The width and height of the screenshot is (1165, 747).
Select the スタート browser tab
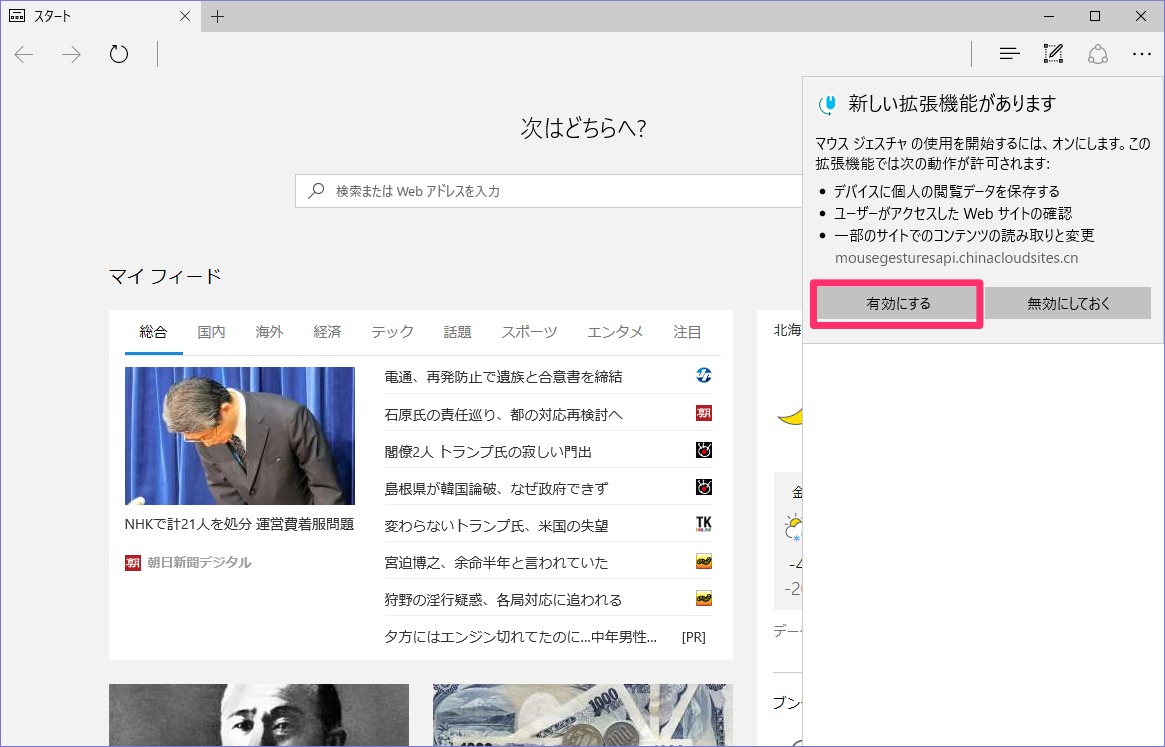tap(100, 16)
